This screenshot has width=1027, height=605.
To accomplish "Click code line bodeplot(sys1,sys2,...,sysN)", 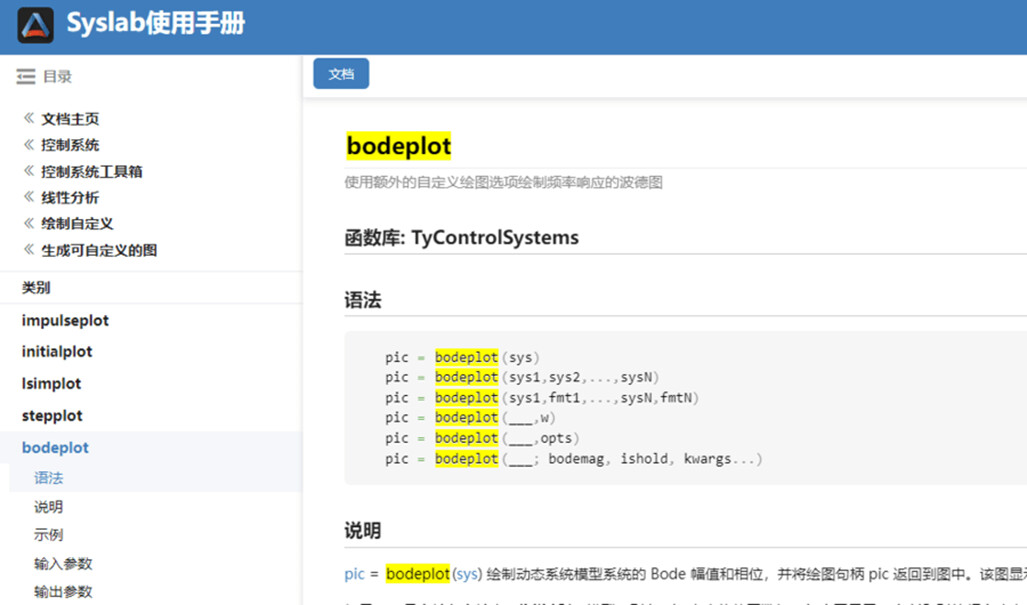I will click(x=522, y=377).
